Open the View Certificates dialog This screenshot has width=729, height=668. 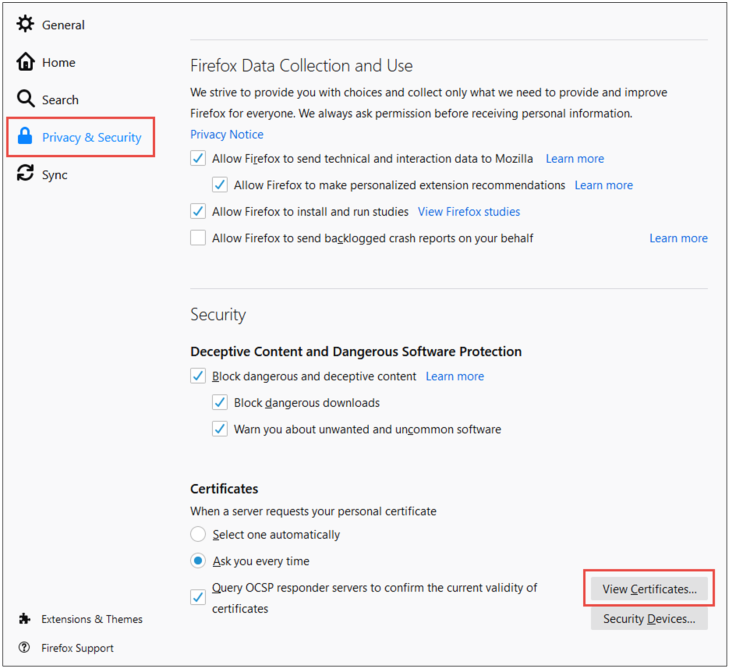[648, 589]
